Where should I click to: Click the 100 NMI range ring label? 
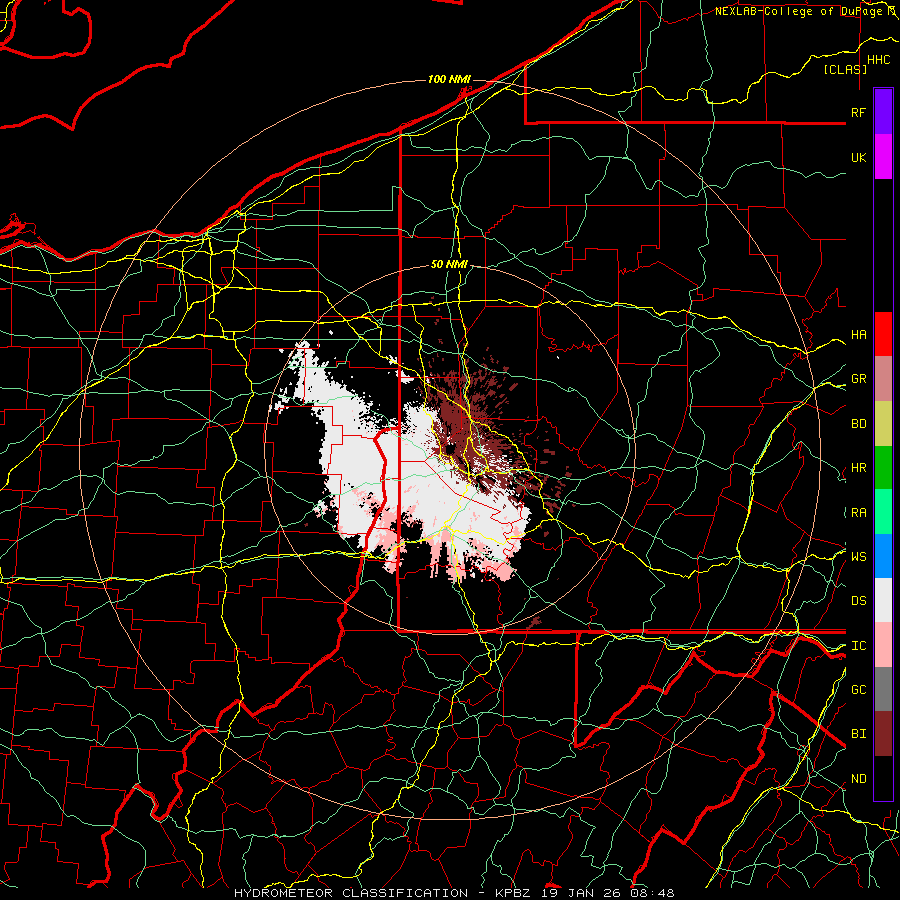point(449,79)
